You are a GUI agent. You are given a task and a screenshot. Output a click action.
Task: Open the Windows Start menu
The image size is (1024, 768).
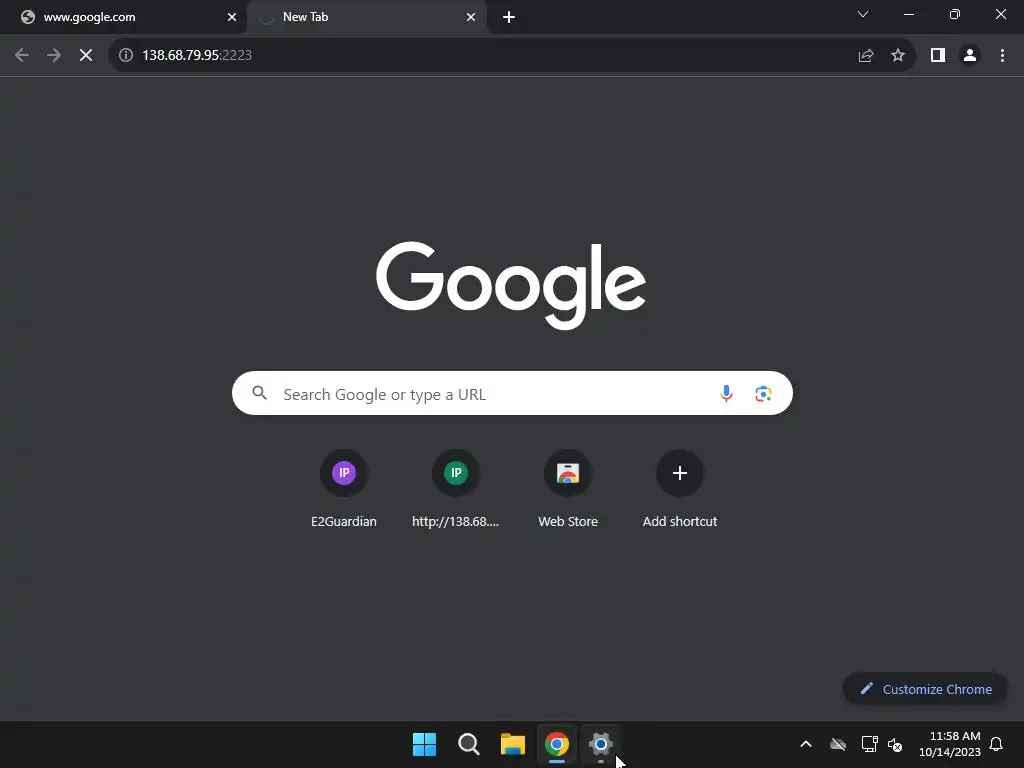point(424,744)
